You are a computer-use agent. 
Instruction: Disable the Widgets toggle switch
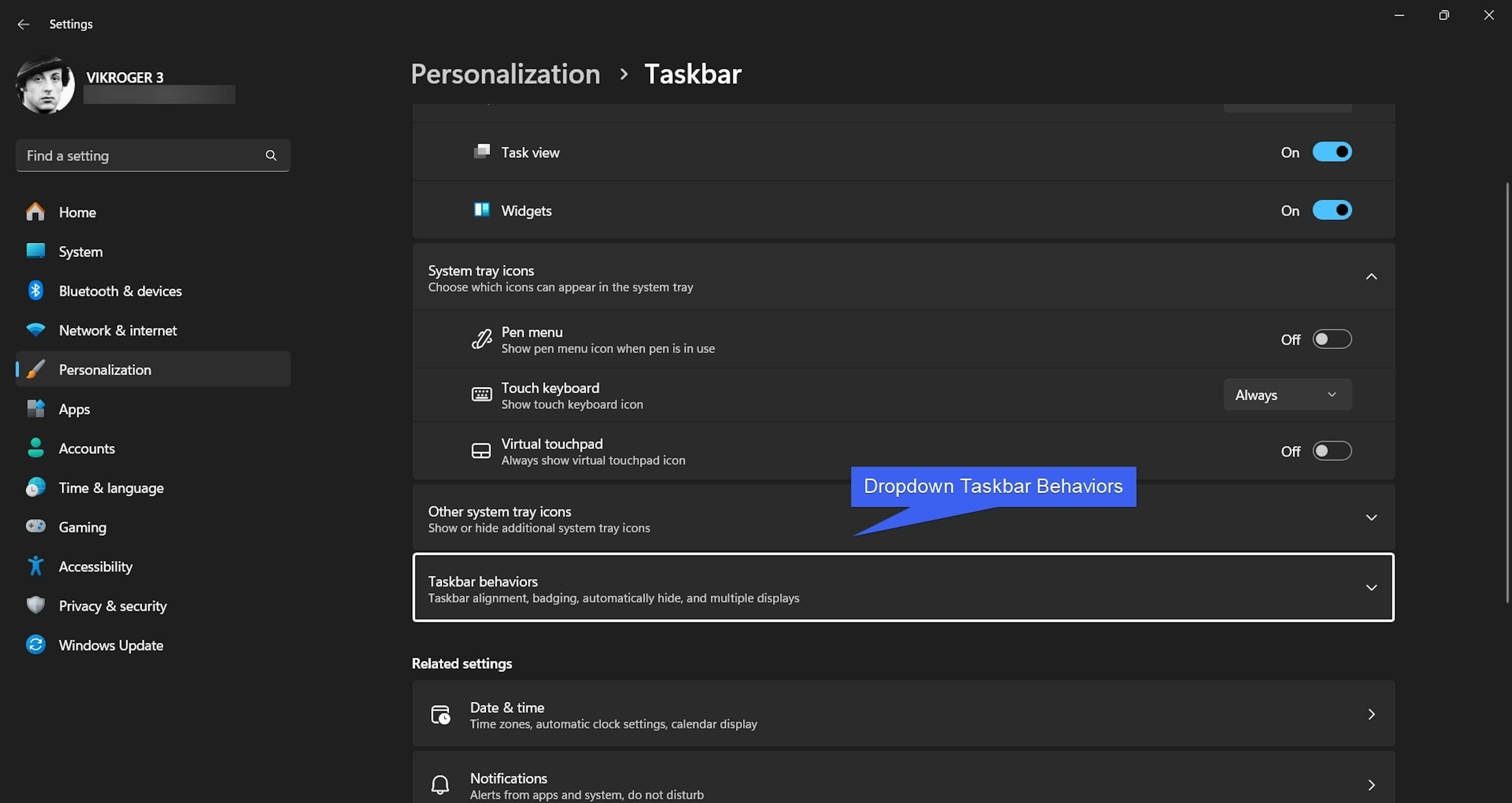(x=1332, y=210)
